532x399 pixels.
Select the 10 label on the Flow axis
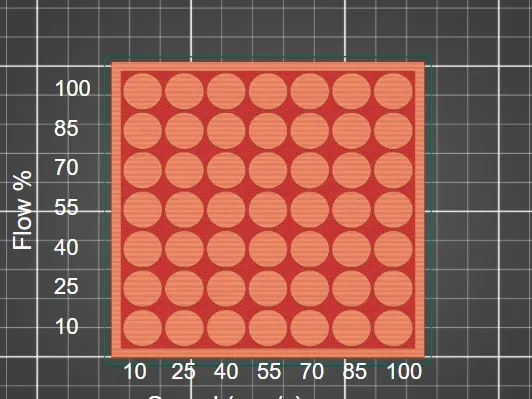click(67, 326)
